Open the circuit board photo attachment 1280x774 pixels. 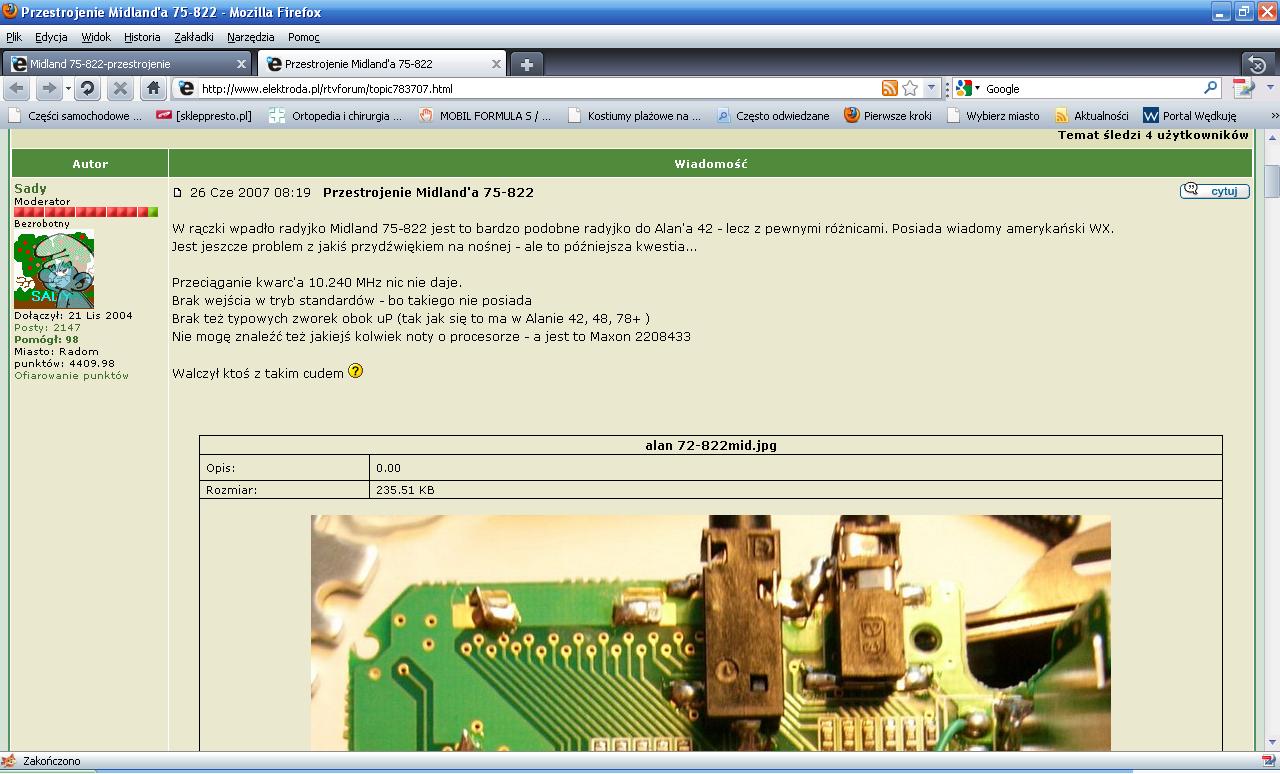click(711, 633)
